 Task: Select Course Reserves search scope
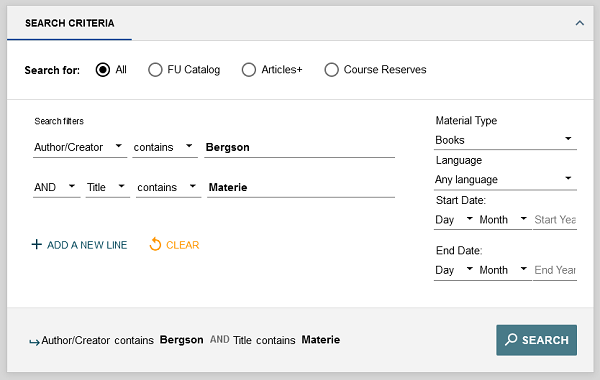tap(331, 70)
